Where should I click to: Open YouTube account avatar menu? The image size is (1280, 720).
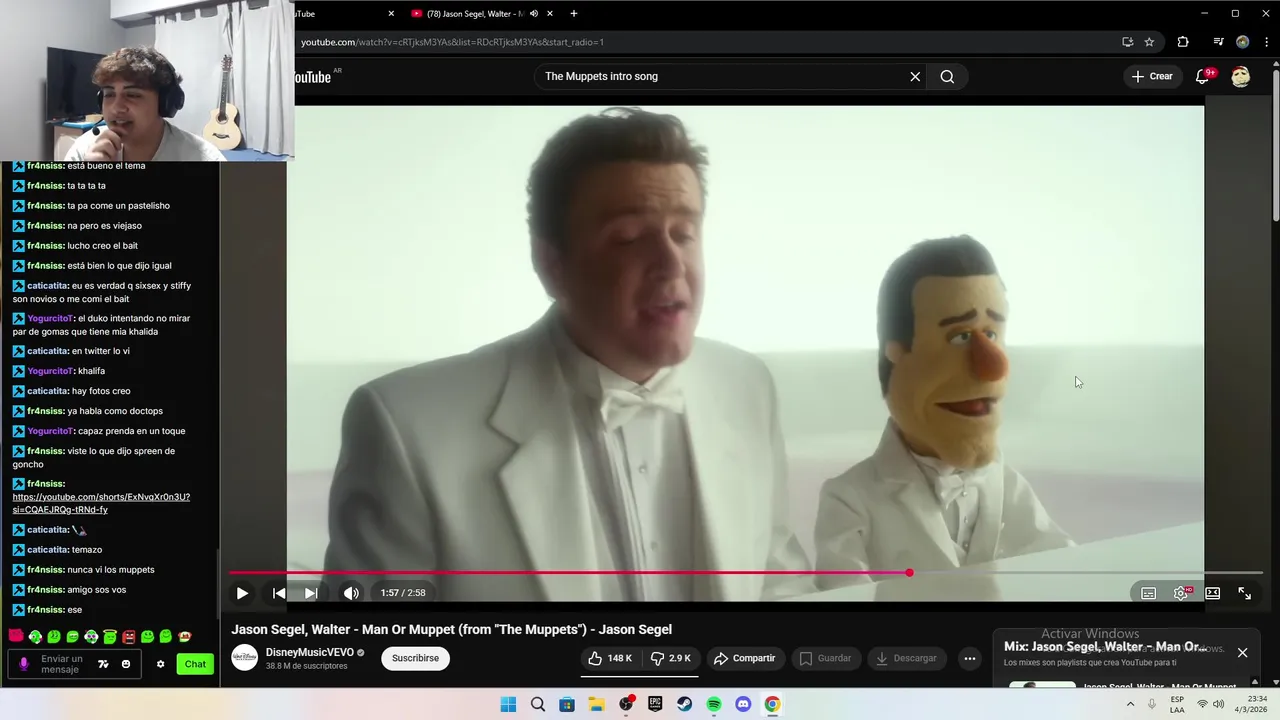coord(1241,76)
